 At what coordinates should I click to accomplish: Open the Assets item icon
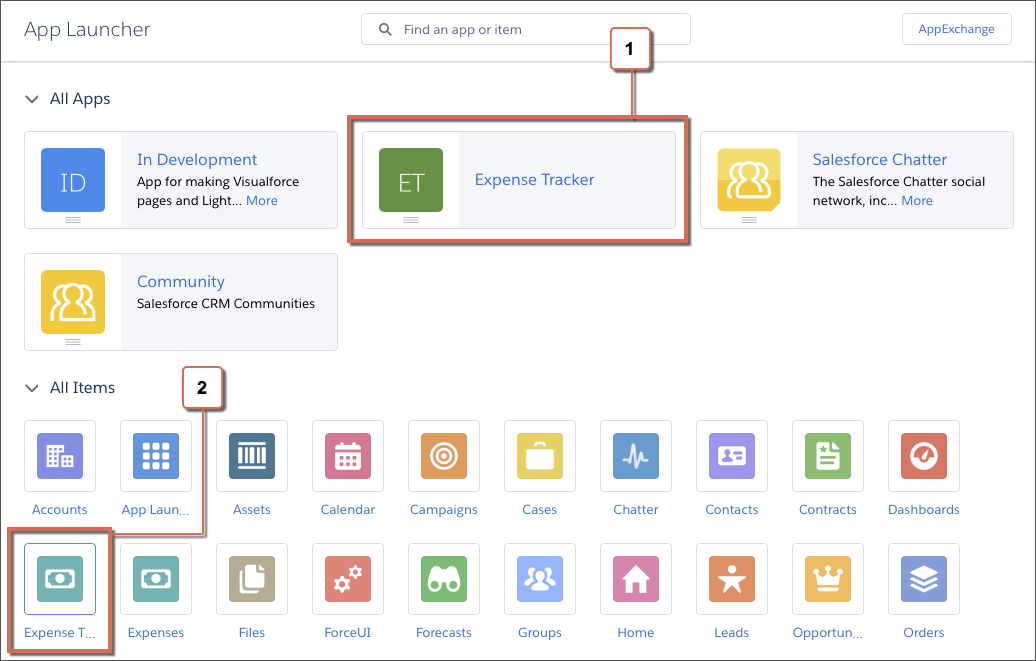[252, 456]
